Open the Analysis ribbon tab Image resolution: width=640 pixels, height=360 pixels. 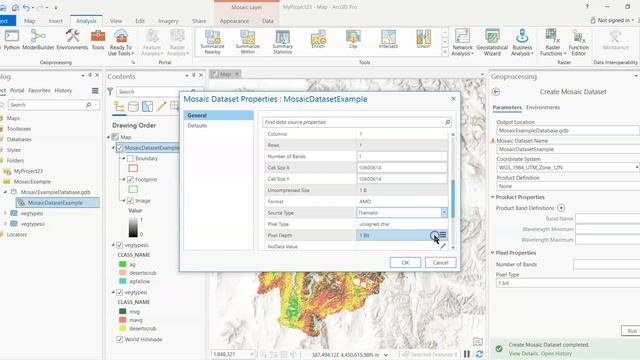pos(86,21)
